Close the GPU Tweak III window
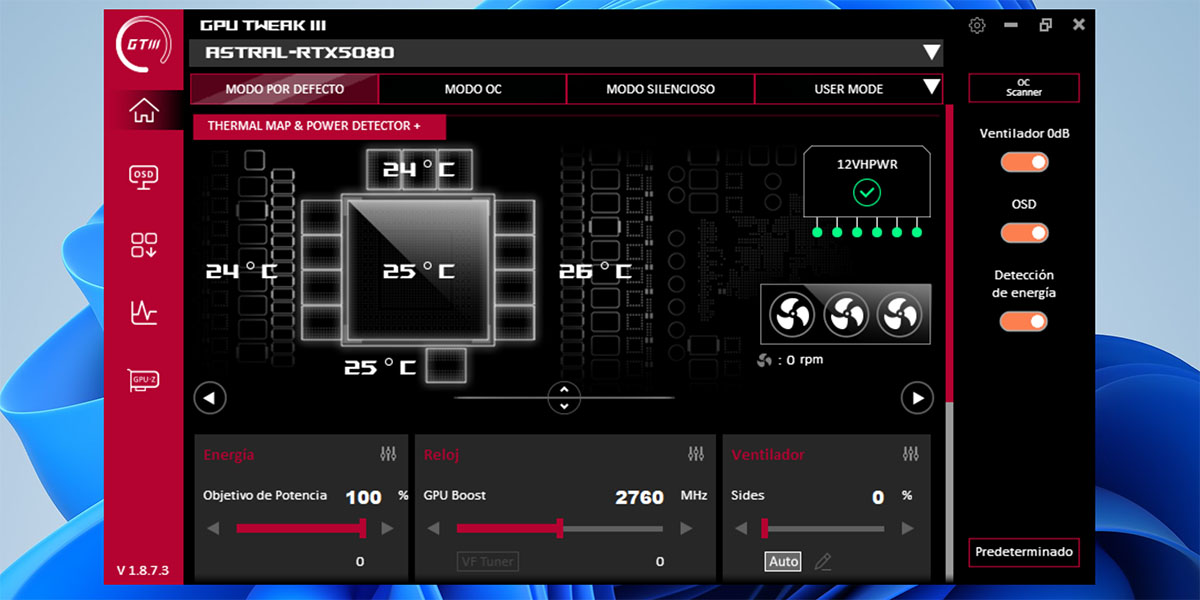This screenshot has height=600, width=1200. point(1079,25)
